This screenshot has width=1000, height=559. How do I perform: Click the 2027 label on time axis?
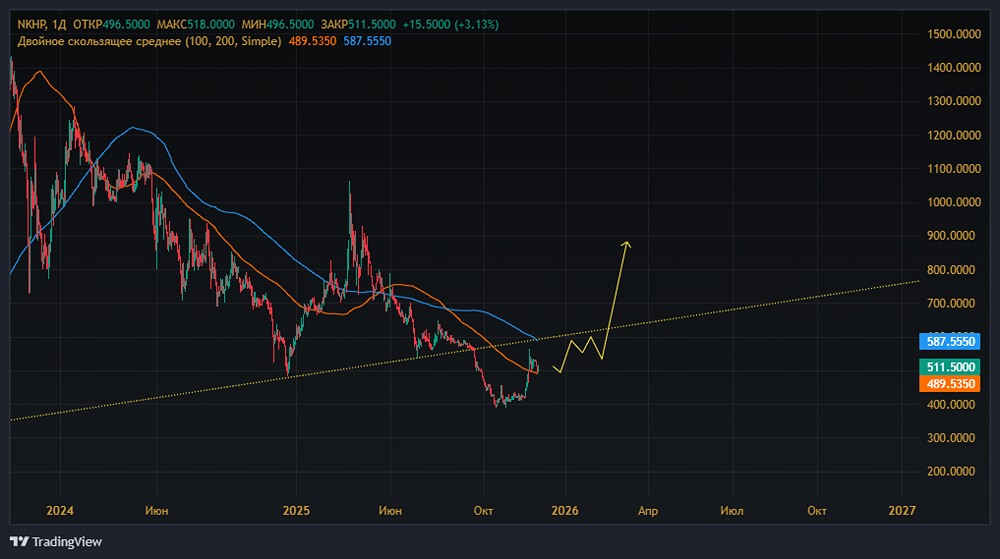coord(902,510)
